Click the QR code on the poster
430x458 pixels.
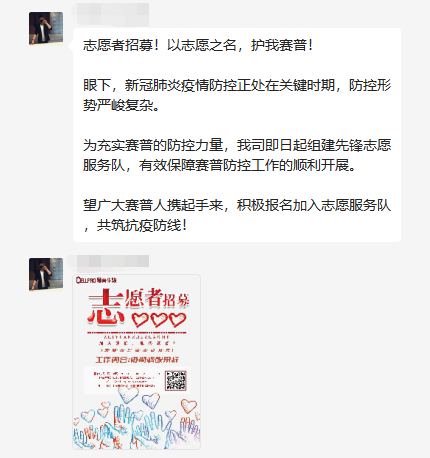(176, 381)
